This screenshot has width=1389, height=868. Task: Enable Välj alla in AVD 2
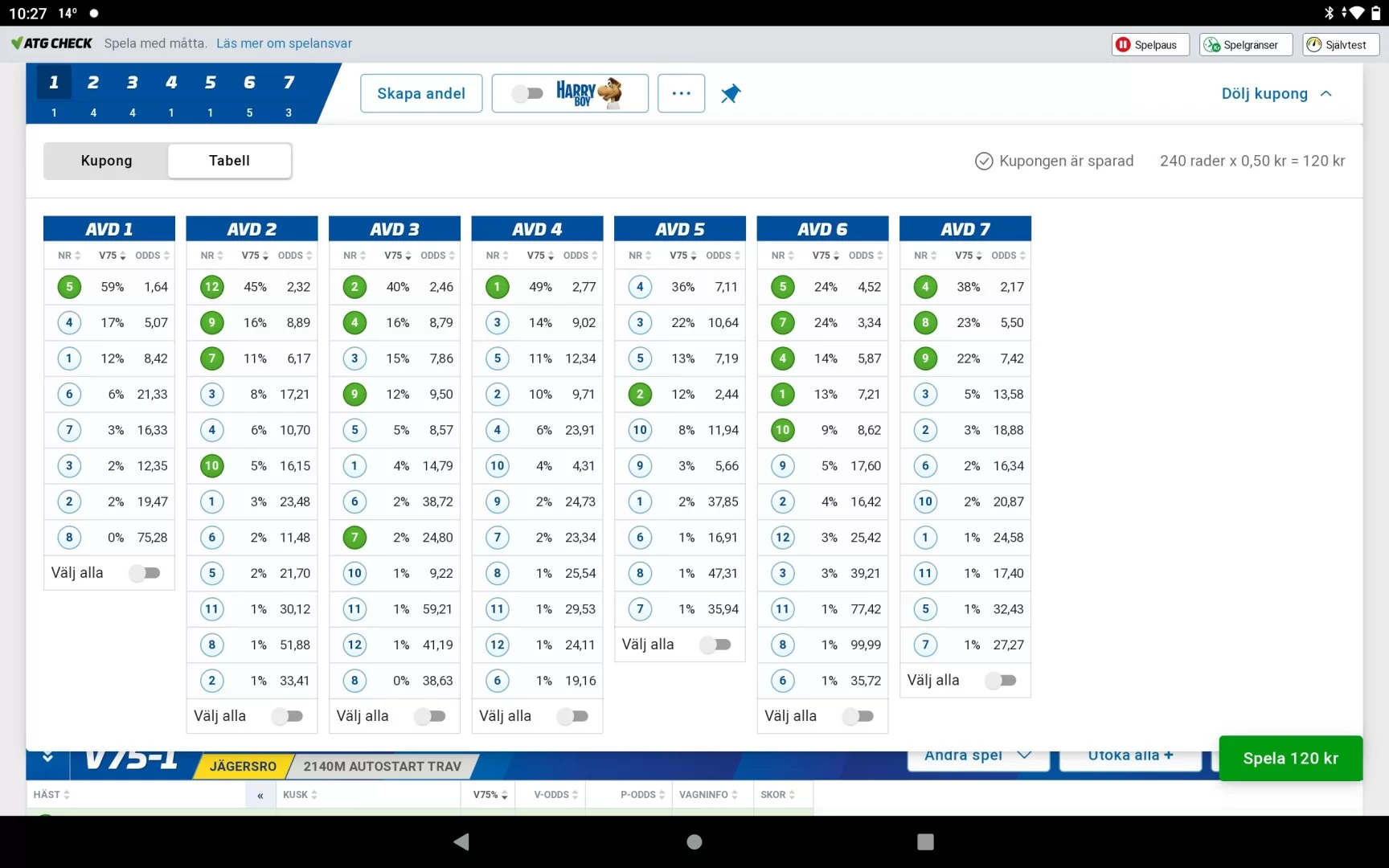[x=288, y=716]
